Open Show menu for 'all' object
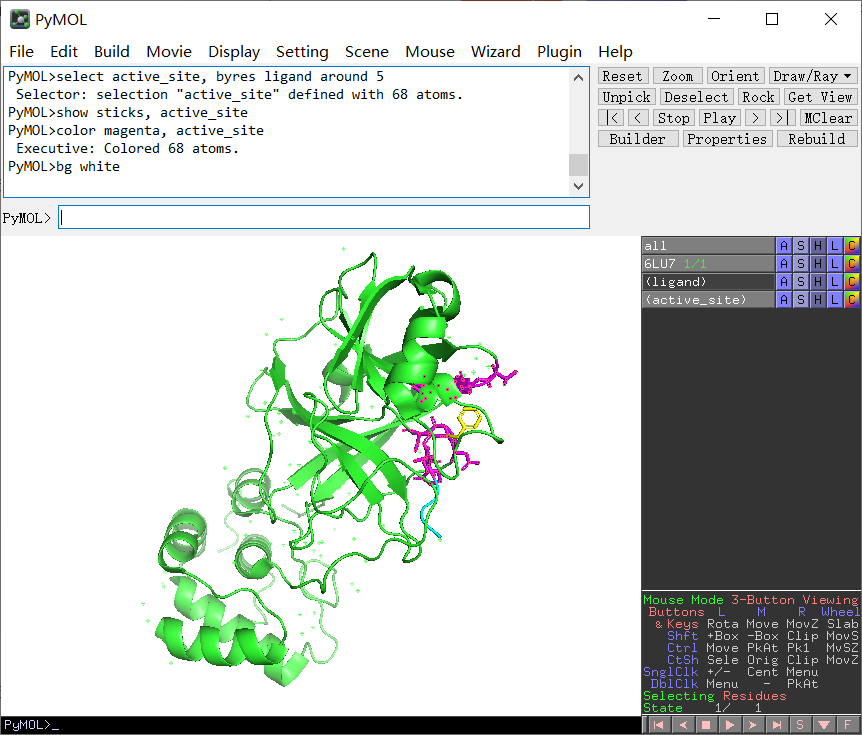 click(801, 246)
